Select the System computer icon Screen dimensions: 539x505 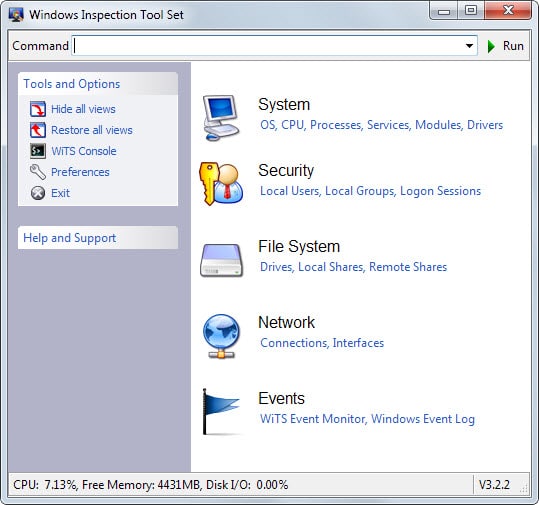click(221, 118)
